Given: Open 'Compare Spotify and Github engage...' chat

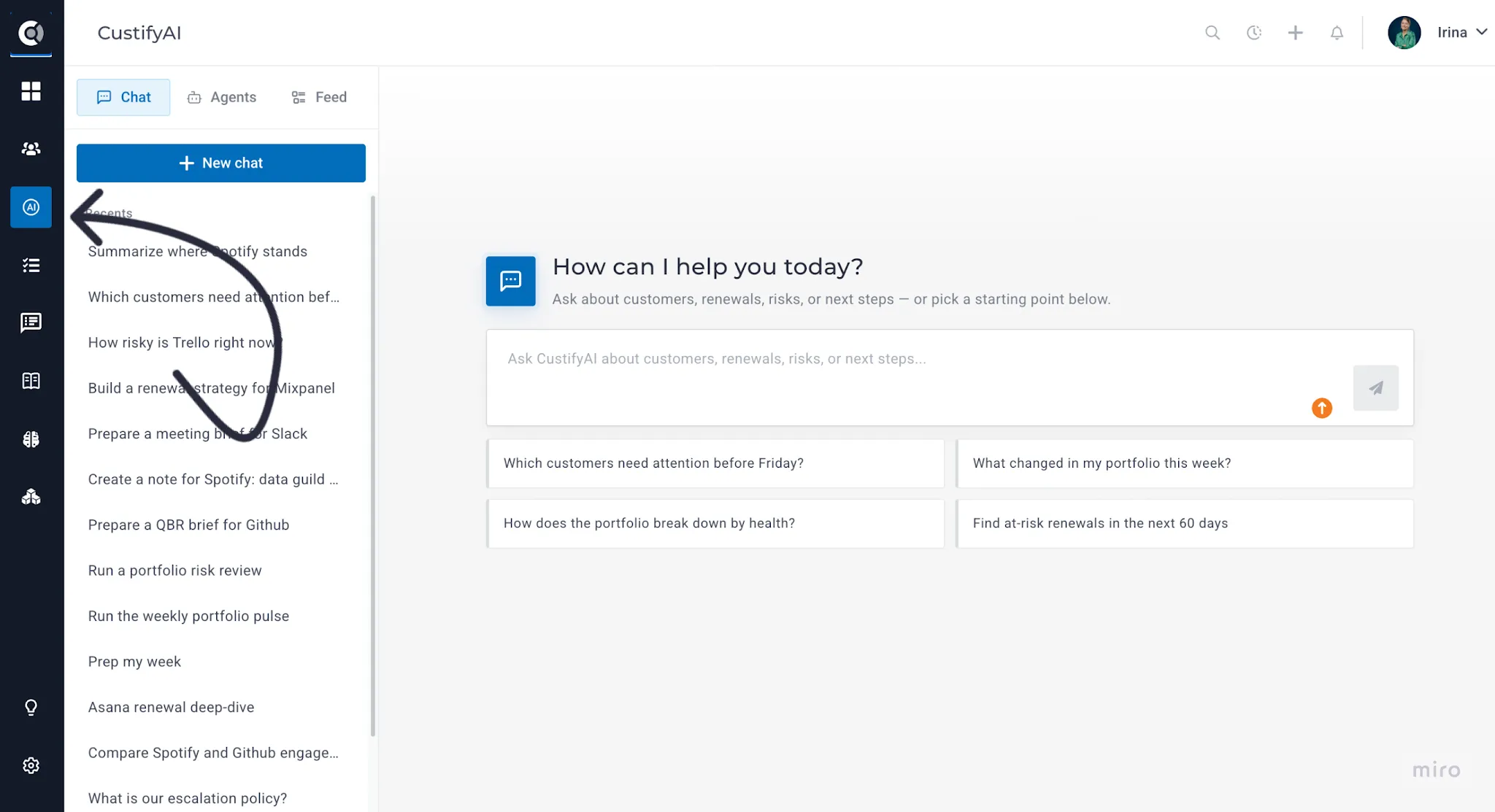Looking at the screenshot, I should click(213, 753).
